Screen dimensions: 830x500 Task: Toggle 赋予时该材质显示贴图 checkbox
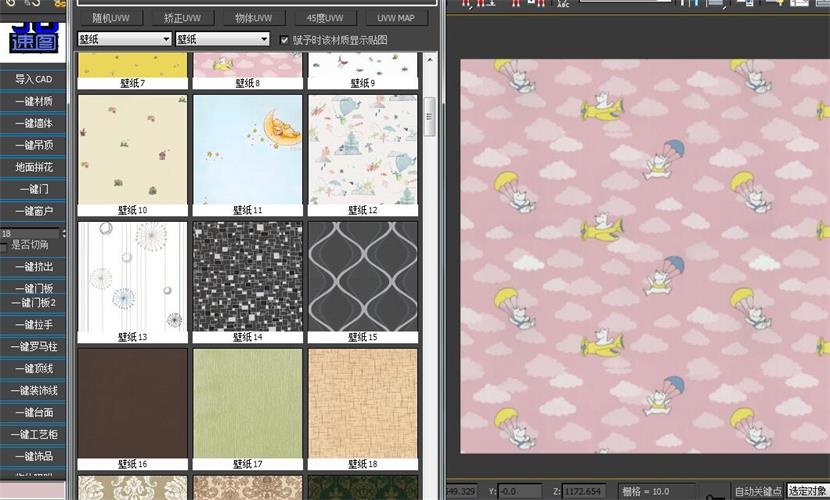[x=284, y=40]
